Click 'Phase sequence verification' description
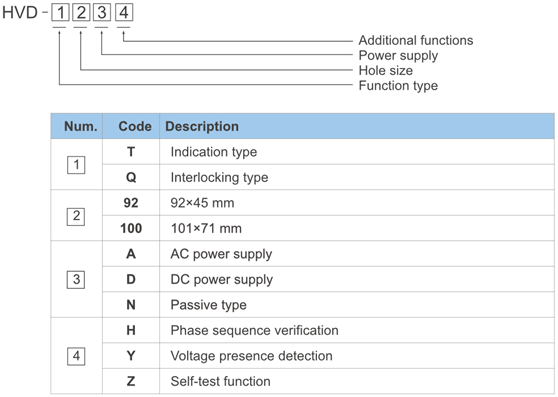 254,330
